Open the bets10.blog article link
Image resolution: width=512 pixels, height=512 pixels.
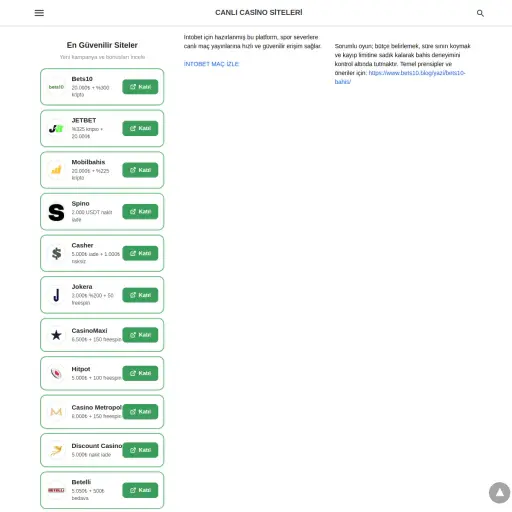400,77
